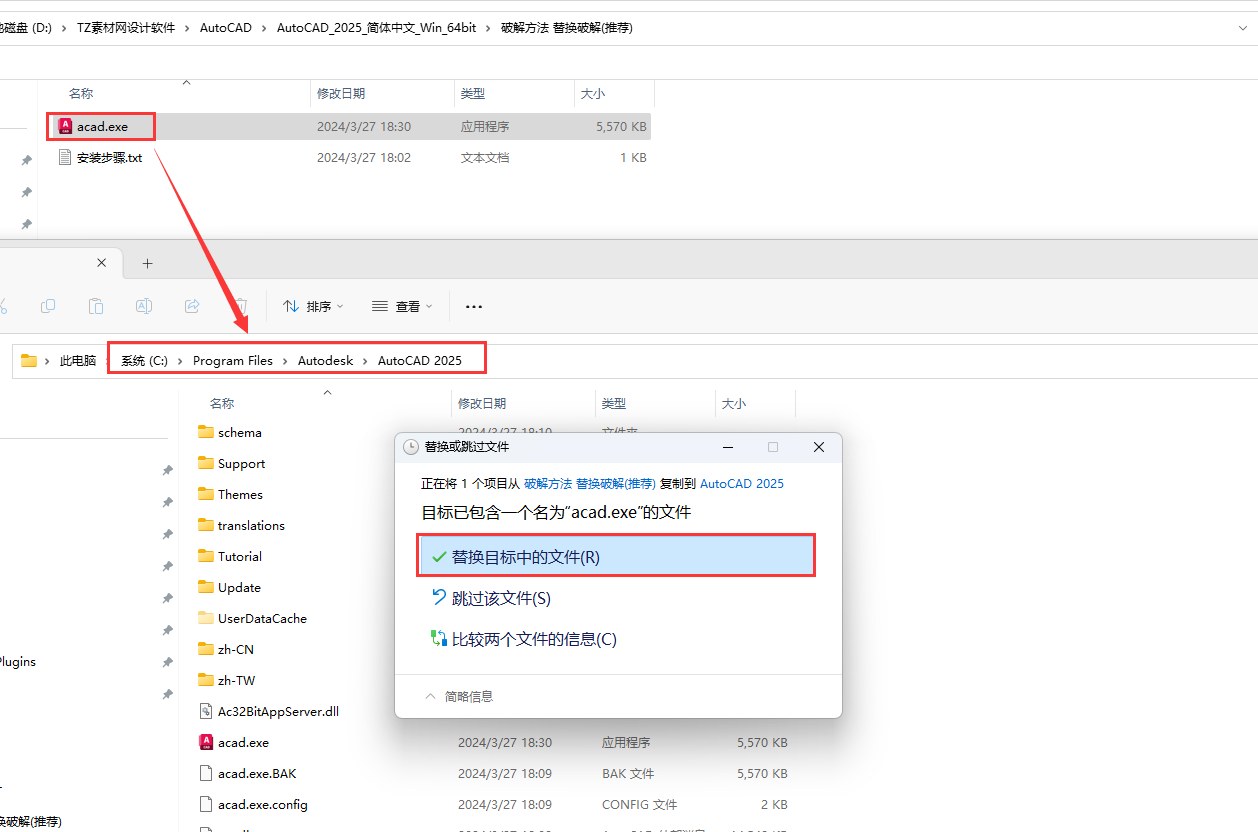Click the share toolbar icon
Viewport: 1258px width, 832px height.
coord(192,306)
